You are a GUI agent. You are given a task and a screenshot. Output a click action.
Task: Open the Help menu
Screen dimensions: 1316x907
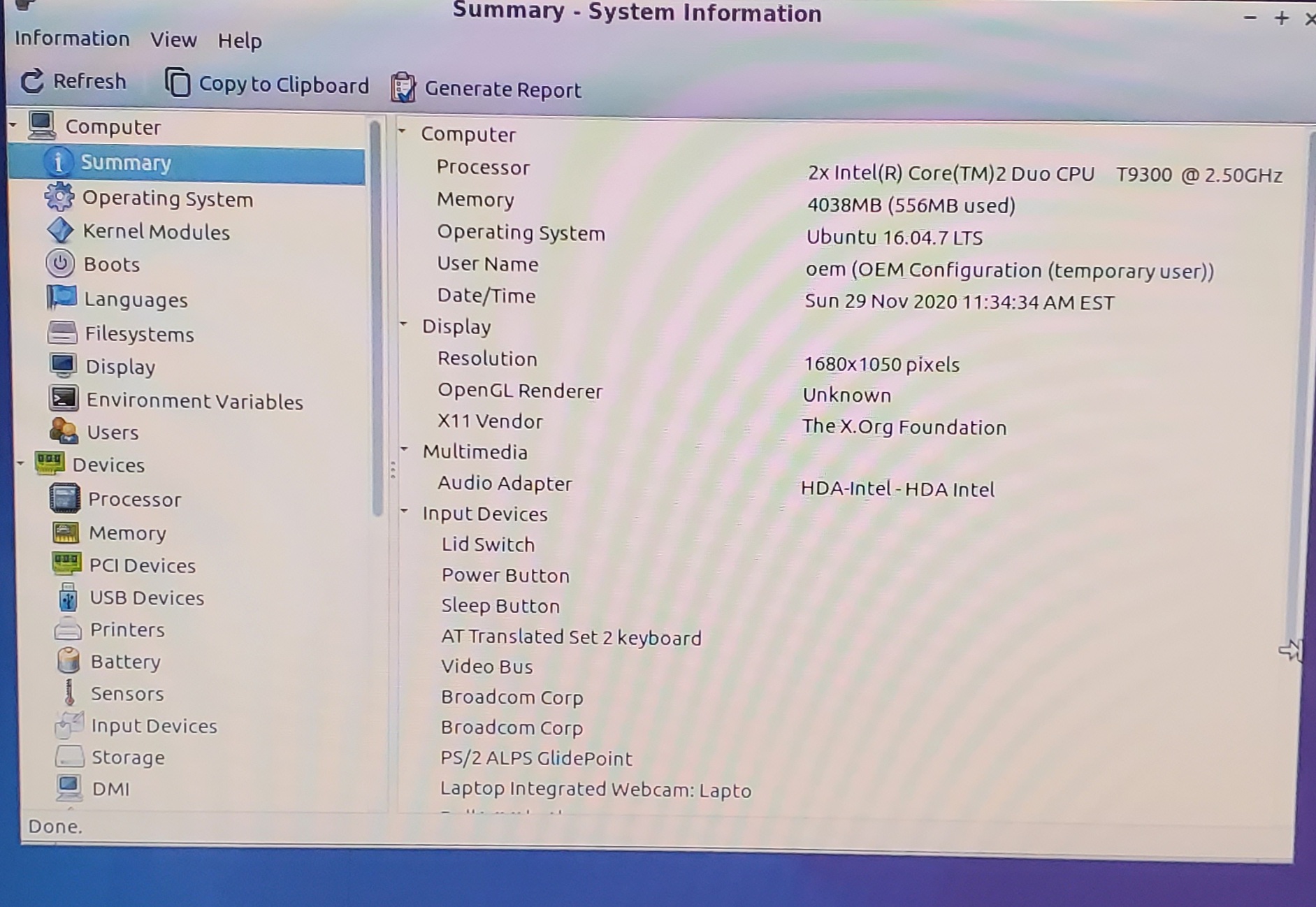pos(239,41)
